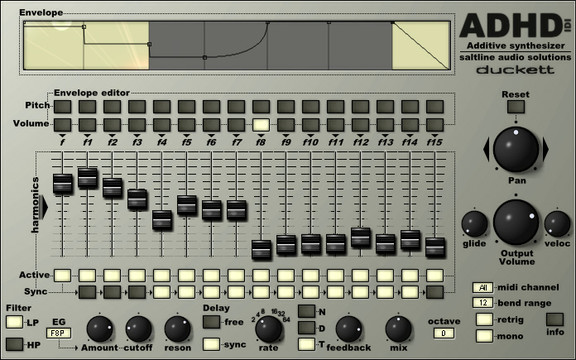Open the EG selector showing F8P
Image resolution: width=576 pixels, height=360 pixels.
58,334
